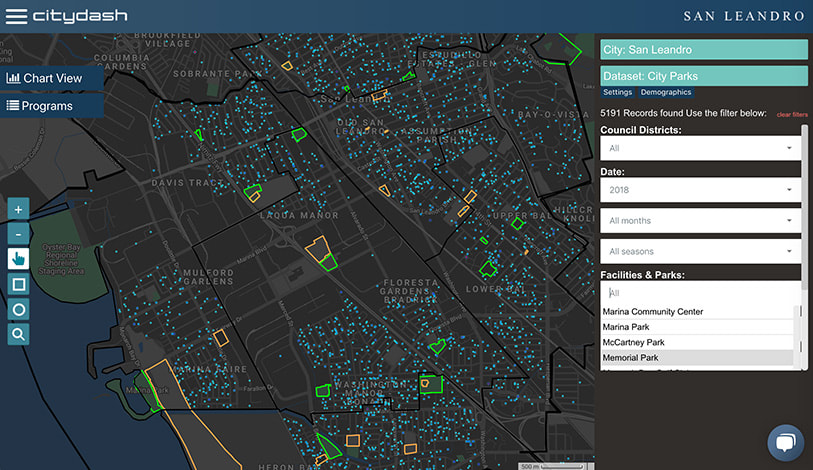Switch to the Settings tab
This screenshot has width=813, height=470.
(x=617, y=92)
